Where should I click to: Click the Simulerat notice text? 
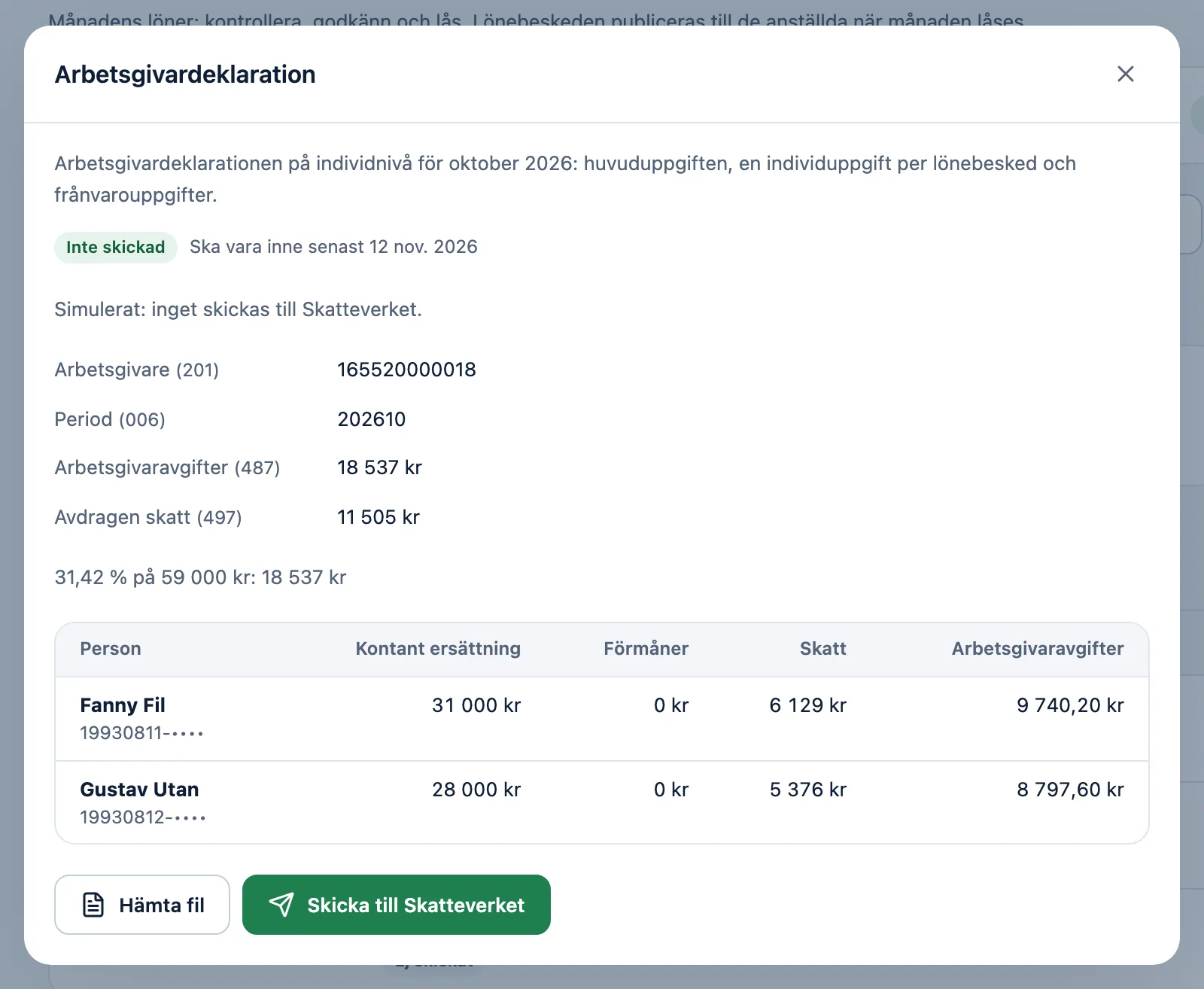[238, 309]
